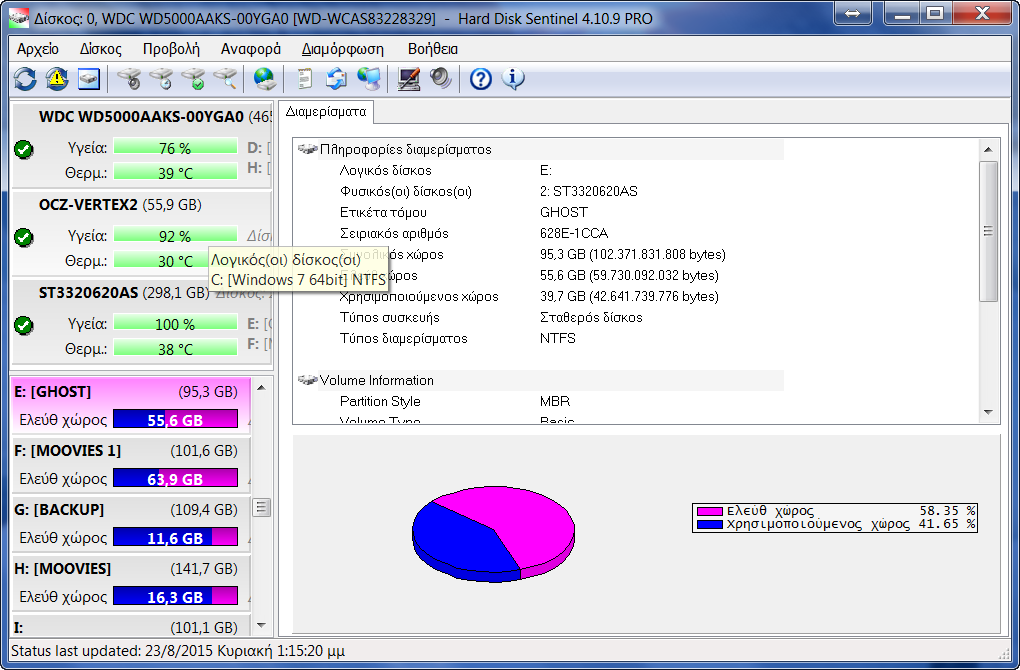Click the serial number 628E-1CCA
Image resolution: width=1020 pixels, height=670 pixels.
click(x=574, y=234)
